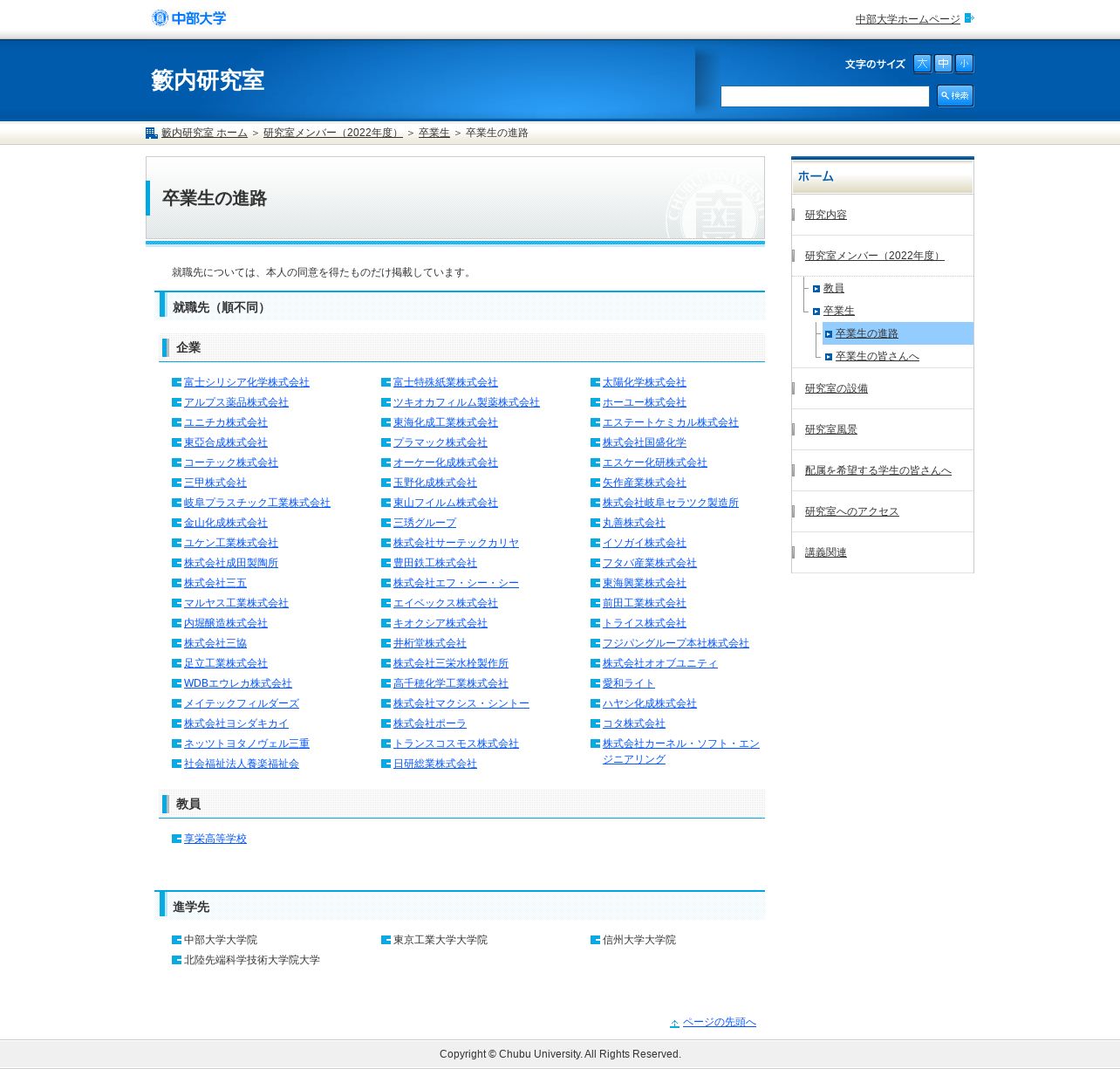Click 東京工業大学大学院 entry
Screen dimensions: 1120x1069
point(440,940)
